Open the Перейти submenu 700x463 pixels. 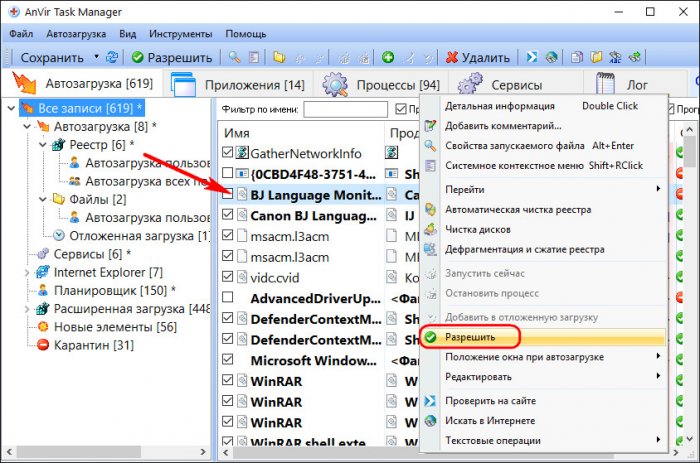(x=553, y=189)
